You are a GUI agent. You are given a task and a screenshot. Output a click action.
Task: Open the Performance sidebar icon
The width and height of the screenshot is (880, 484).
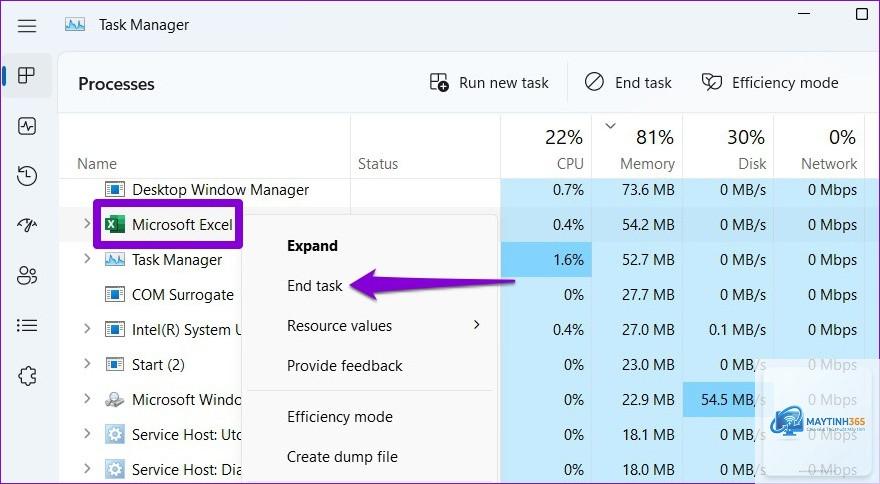click(27, 126)
